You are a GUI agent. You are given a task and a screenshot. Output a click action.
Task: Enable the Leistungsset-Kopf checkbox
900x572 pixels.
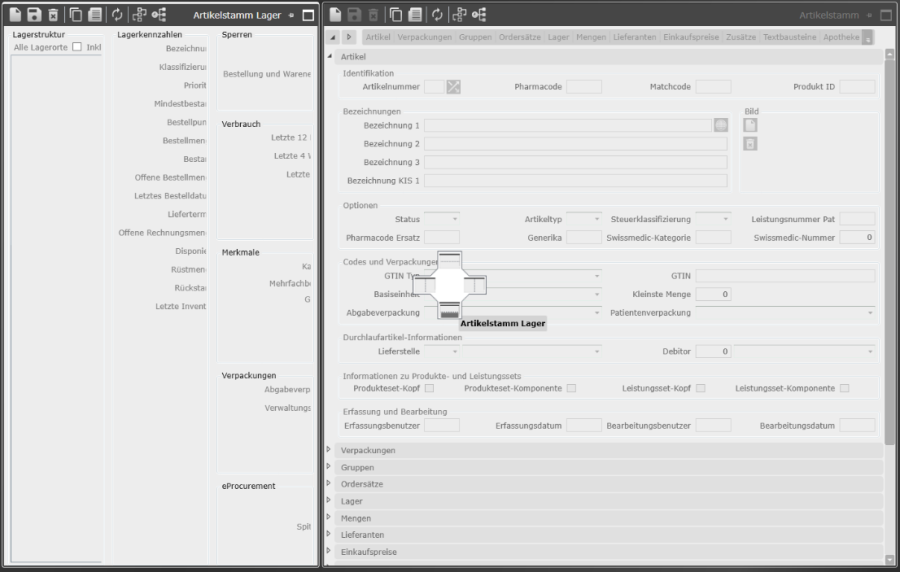(x=700, y=388)
